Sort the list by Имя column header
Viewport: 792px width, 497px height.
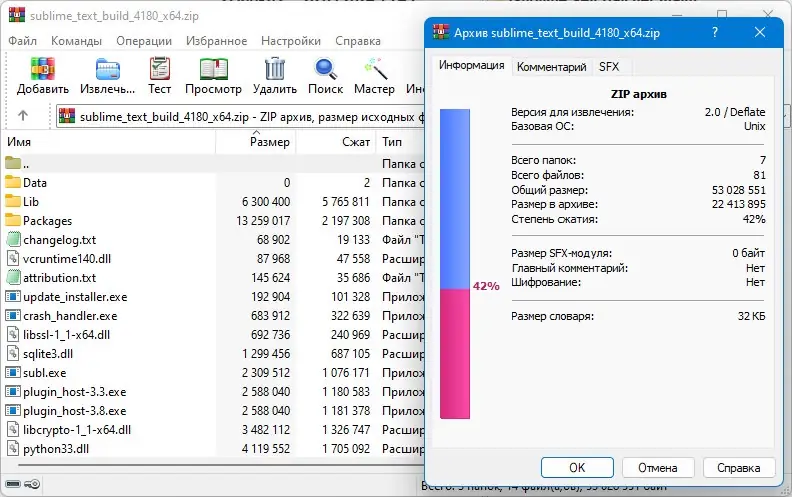click(x=110, y=142)
